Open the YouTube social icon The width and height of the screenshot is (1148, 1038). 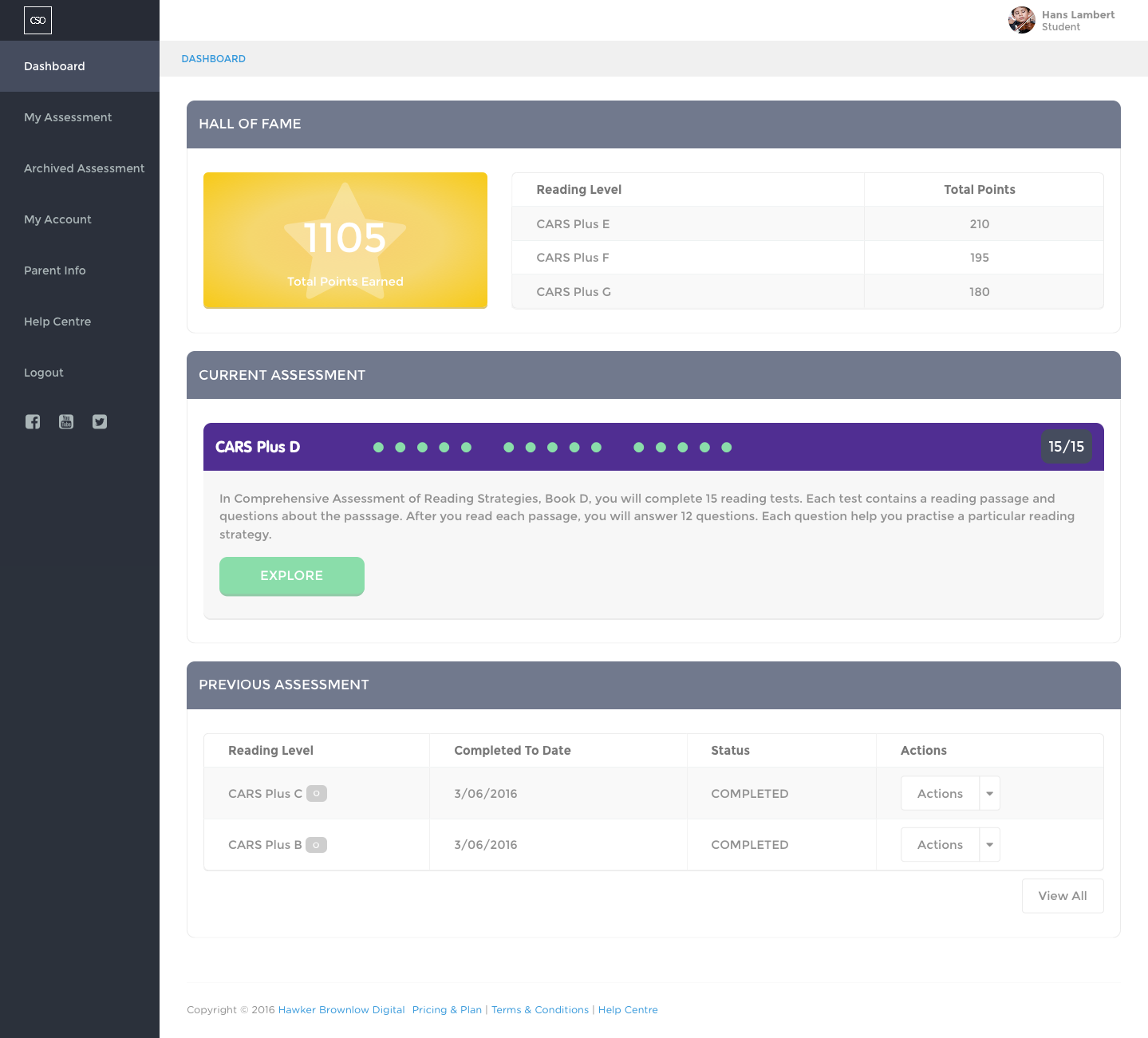(66, 422)
